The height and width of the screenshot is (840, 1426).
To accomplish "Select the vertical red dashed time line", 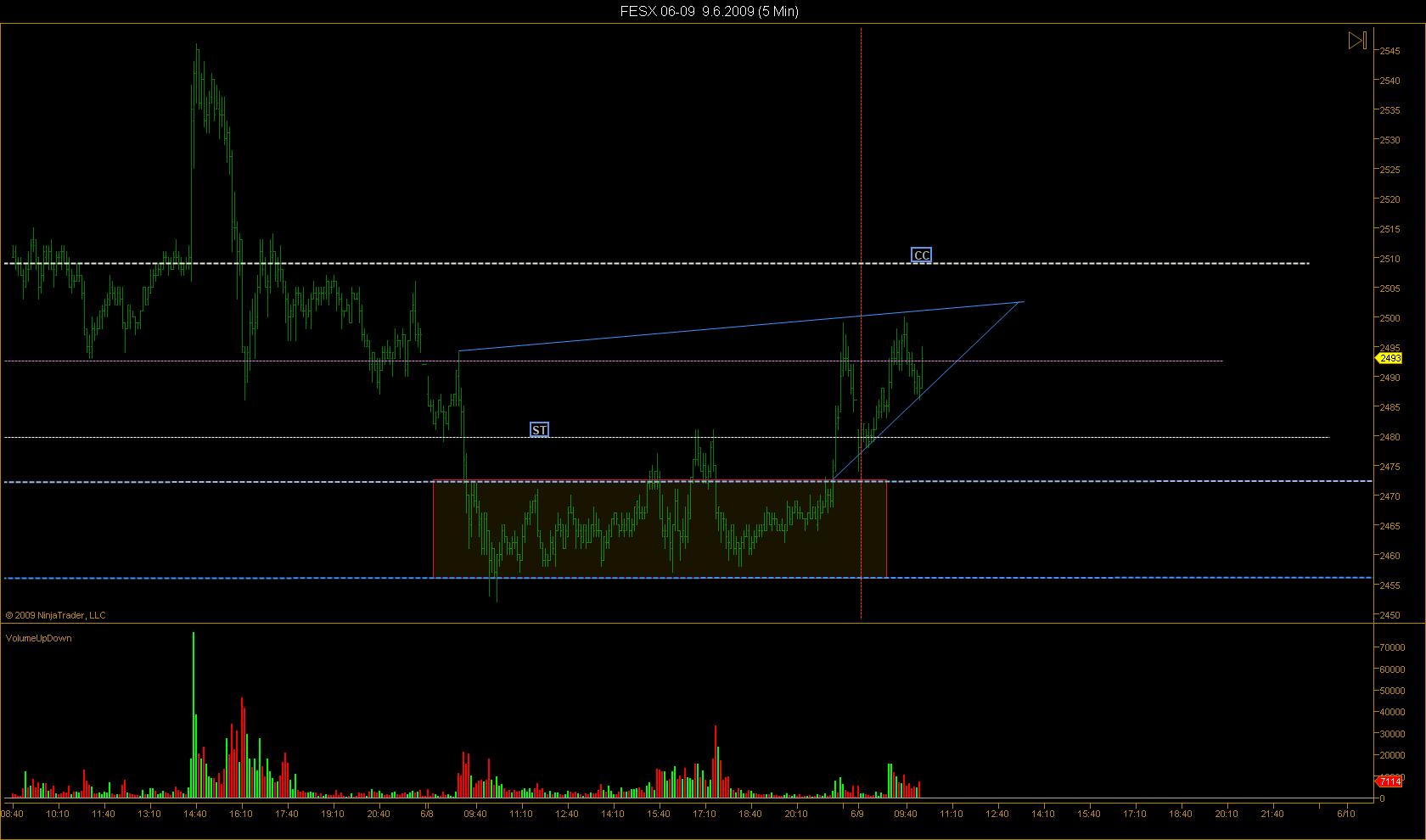I will (862, 322).
